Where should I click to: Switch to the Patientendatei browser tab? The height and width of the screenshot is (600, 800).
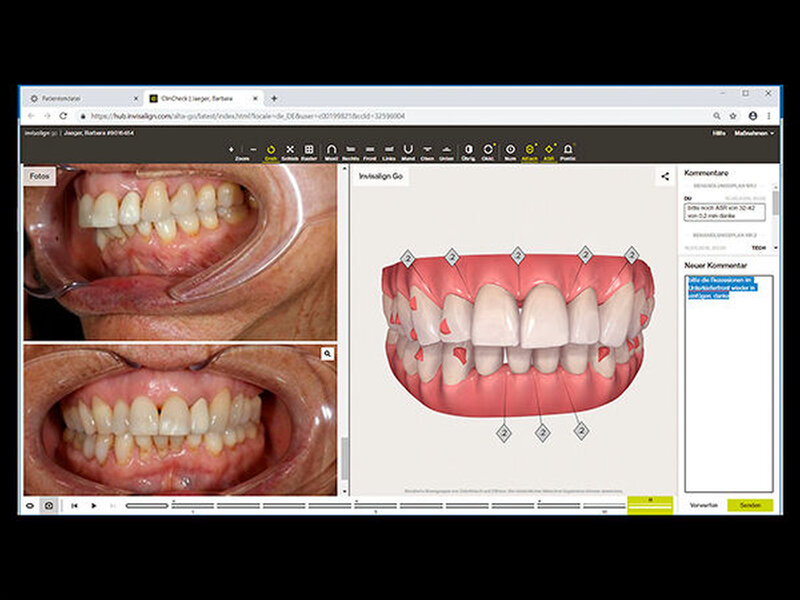82,98
